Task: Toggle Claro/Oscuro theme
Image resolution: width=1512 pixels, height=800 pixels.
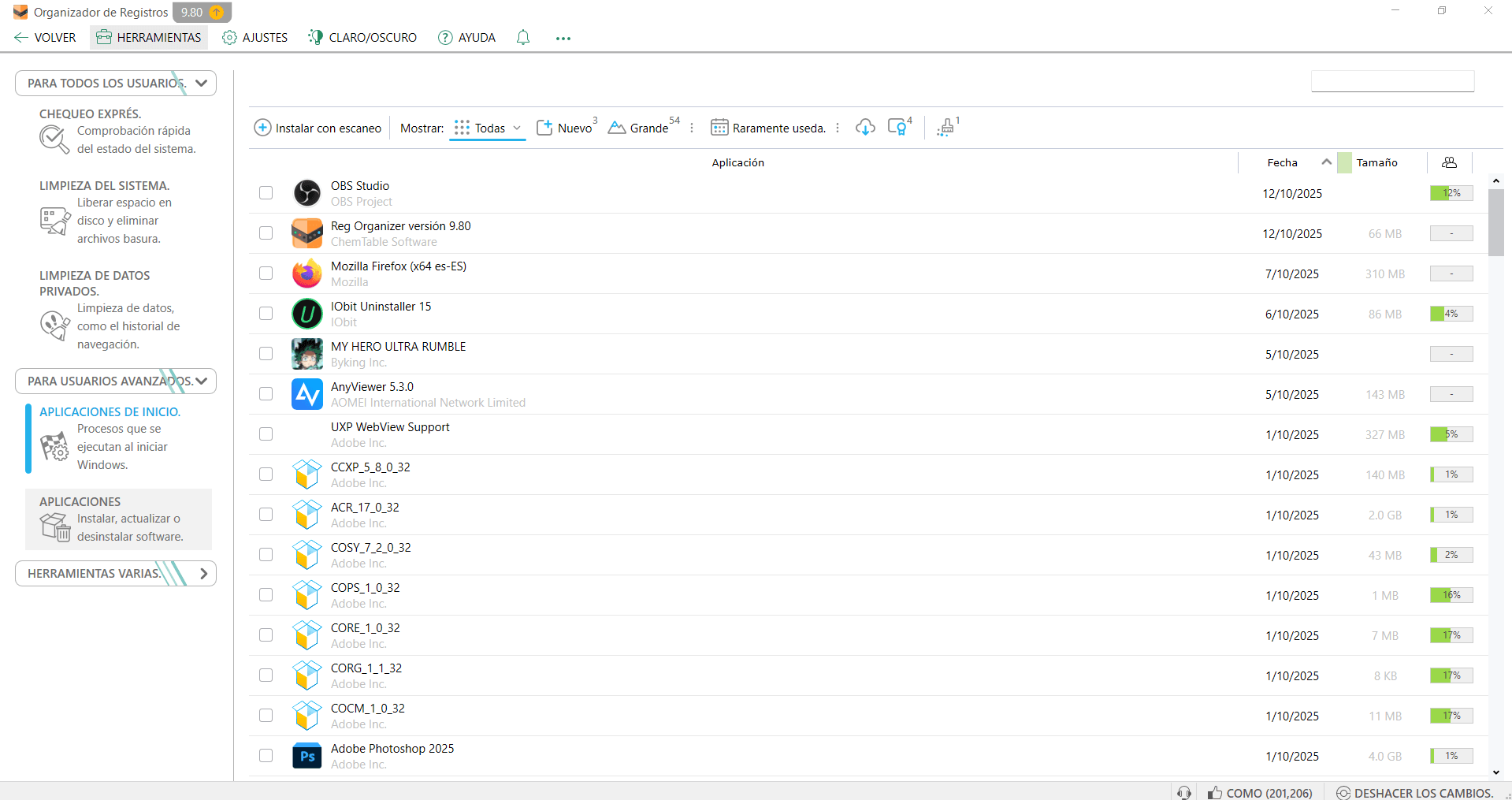Action: pyautogui.click(x=362, y=37)
